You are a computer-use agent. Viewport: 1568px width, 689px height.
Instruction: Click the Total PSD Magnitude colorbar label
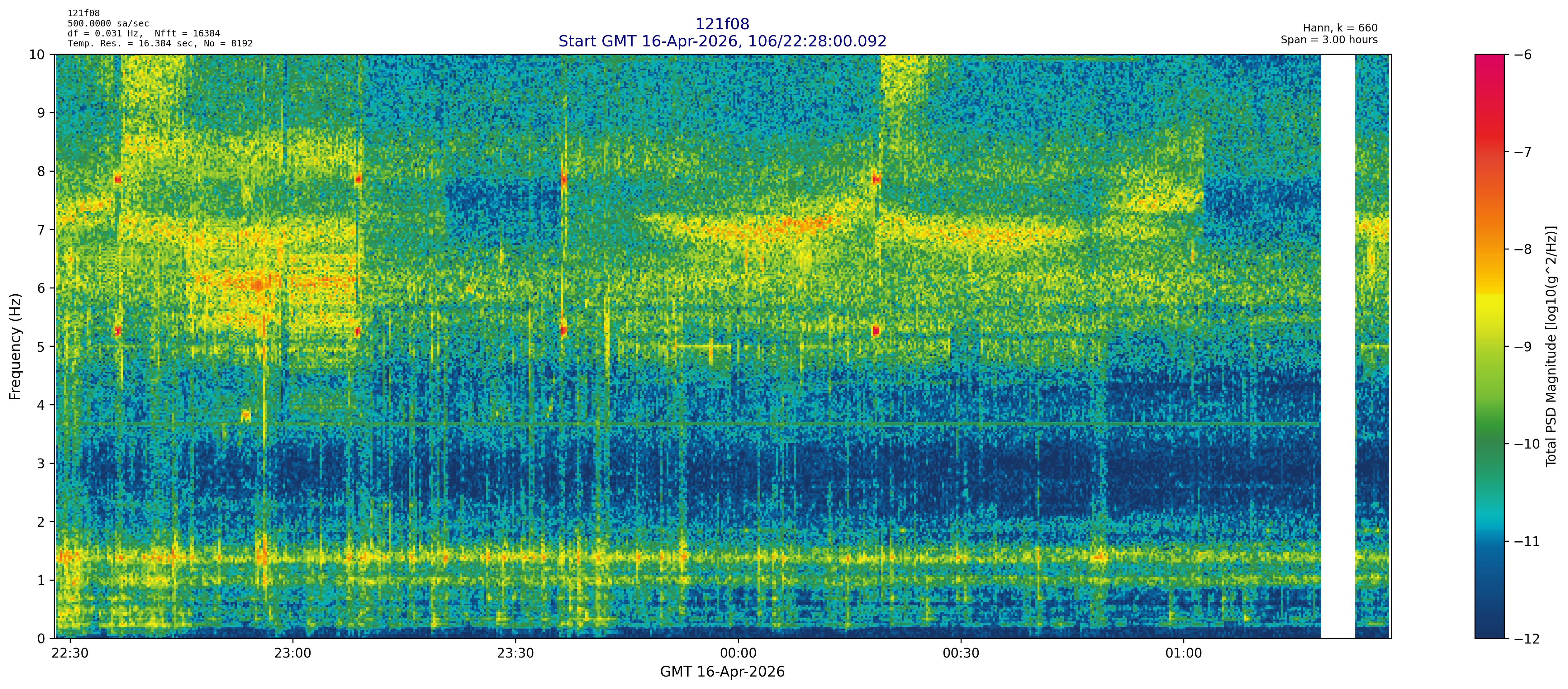[1551, 346]
